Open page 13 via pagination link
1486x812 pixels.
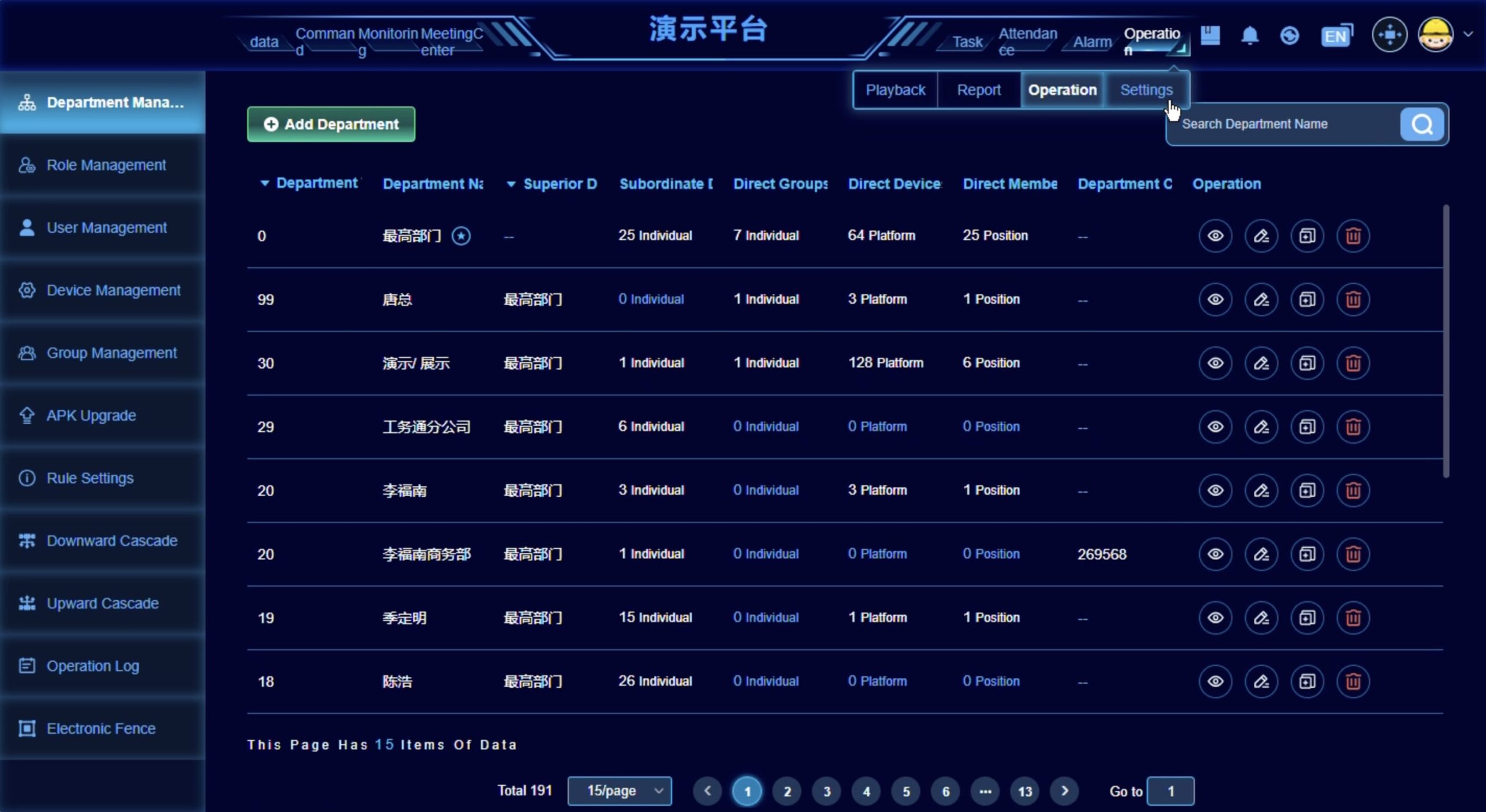pos(1025,791)
